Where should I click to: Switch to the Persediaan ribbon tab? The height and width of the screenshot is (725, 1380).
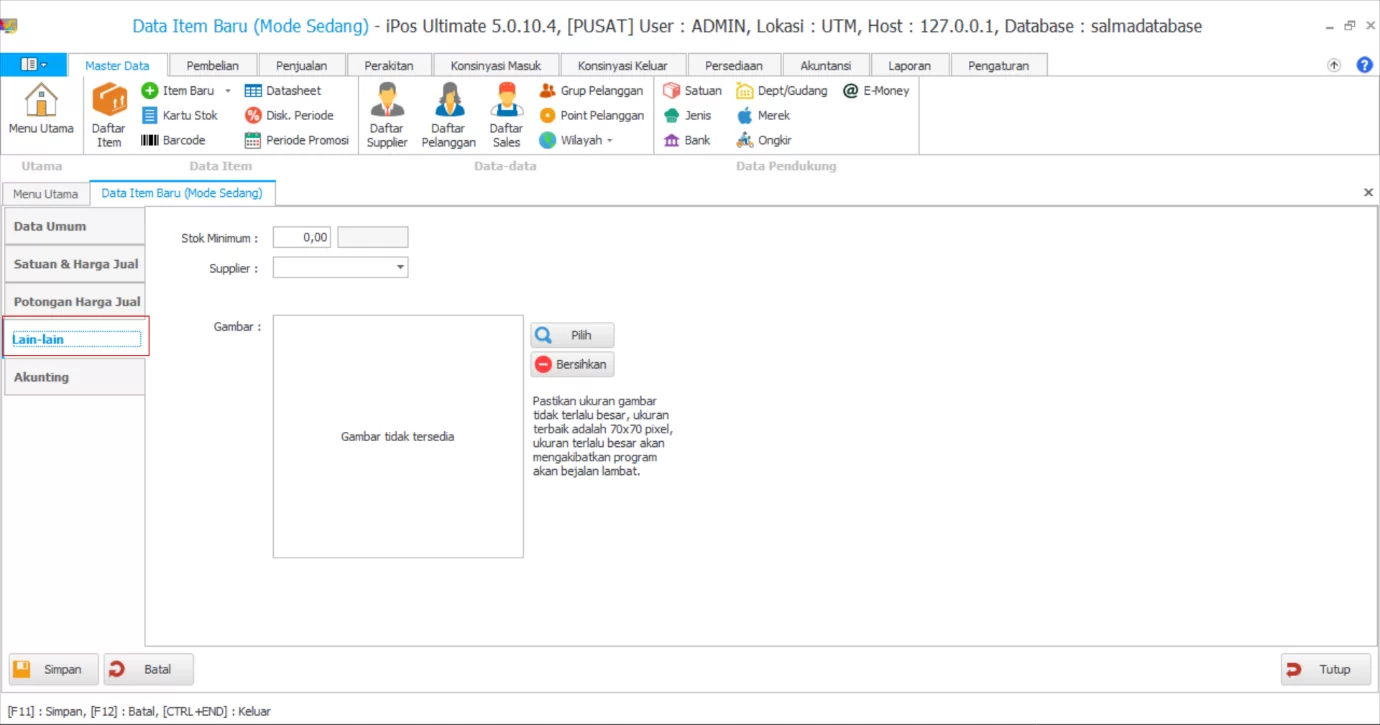pos(734,65)
